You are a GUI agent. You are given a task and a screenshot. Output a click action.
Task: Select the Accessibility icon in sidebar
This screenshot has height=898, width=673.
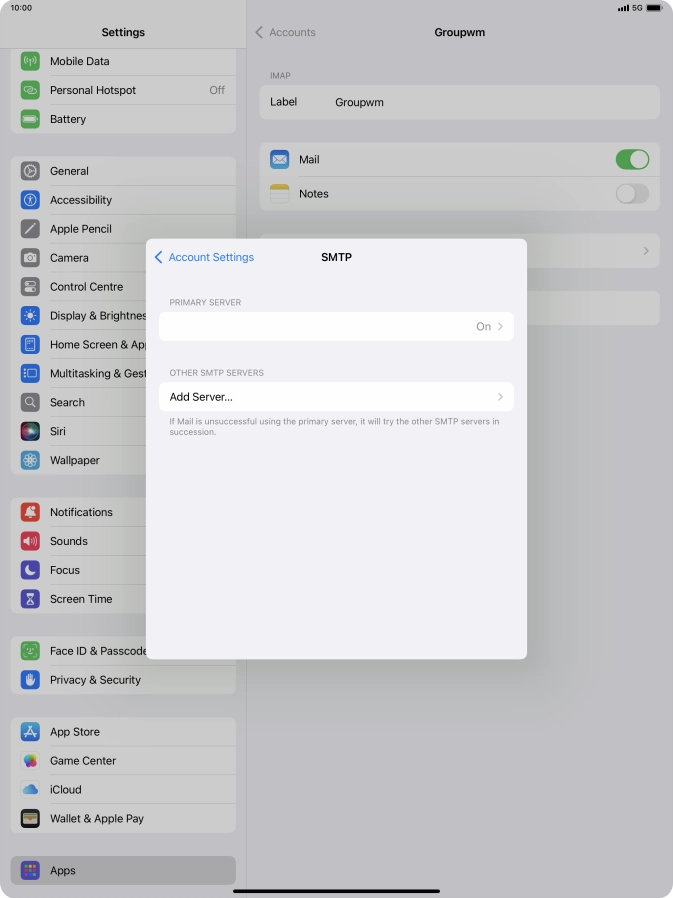[30, 200]
